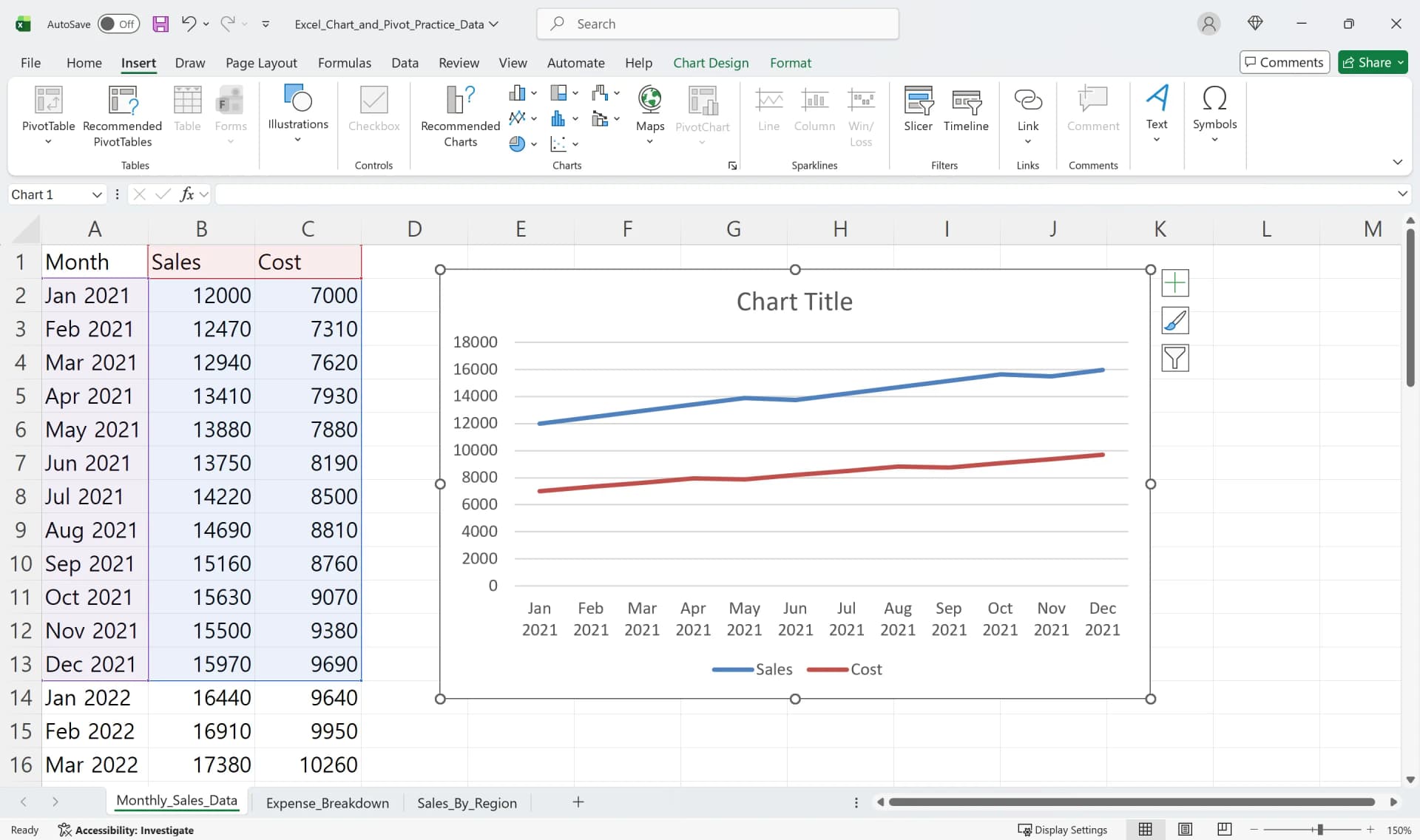
Task: Open the Symbols gallery
Action: click(1214, 111)
